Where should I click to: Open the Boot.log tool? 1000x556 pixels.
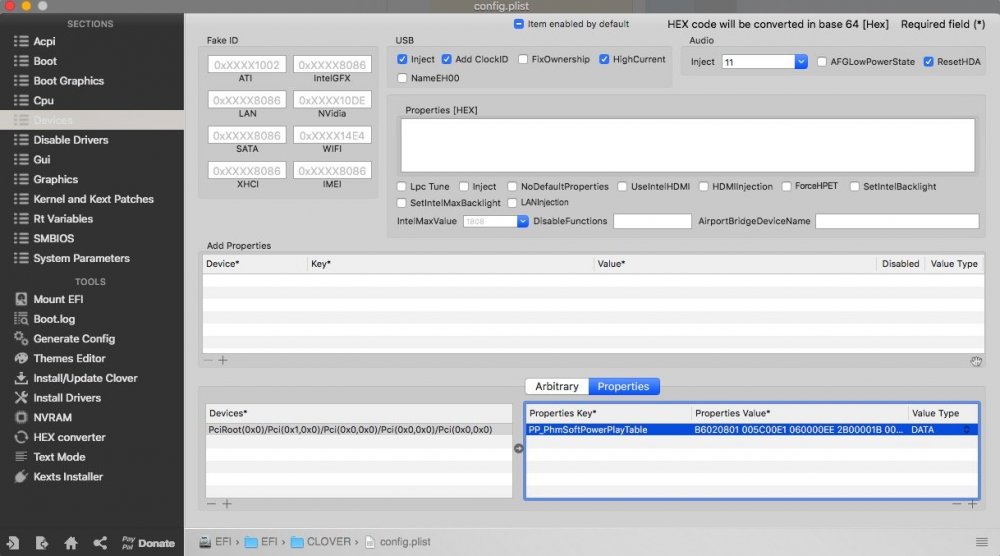54,319
